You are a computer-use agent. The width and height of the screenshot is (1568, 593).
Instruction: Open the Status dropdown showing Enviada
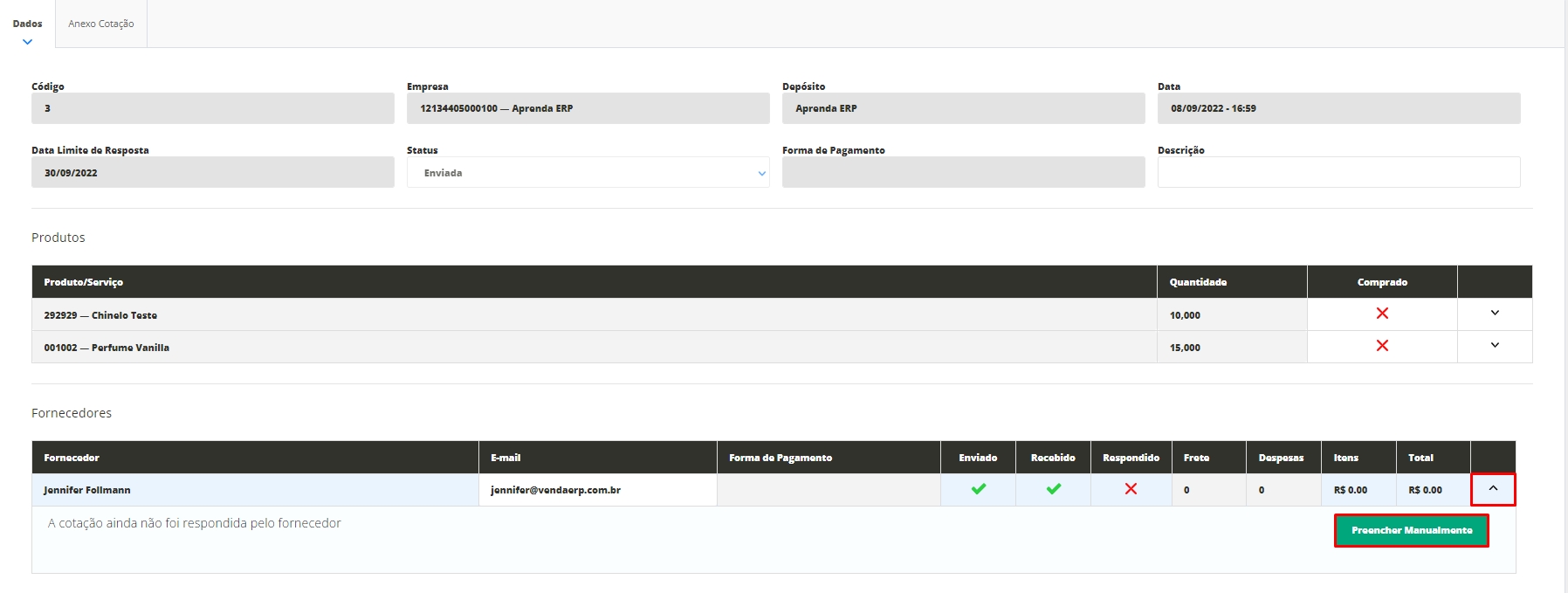coord(588,173)
